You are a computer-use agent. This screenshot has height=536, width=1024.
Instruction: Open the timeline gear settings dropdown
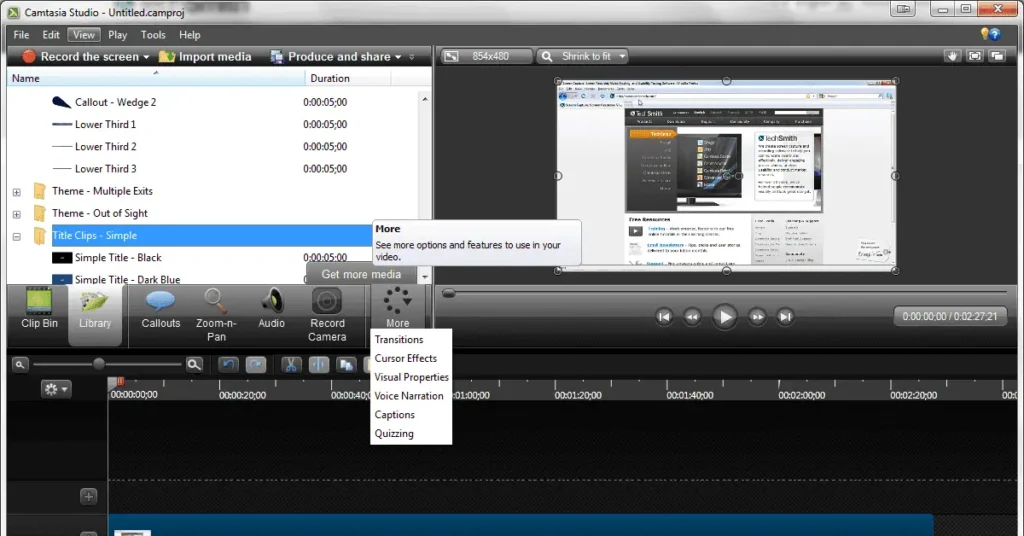point(56,389)
